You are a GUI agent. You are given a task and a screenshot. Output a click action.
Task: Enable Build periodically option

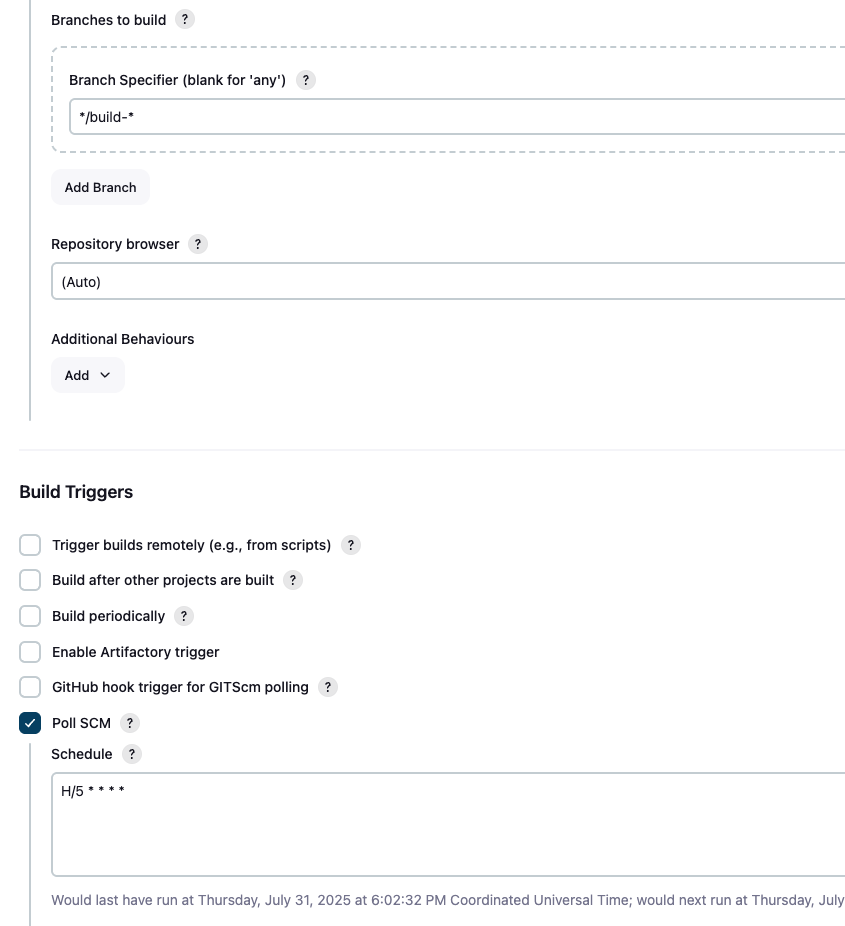(x=30, y=616)
